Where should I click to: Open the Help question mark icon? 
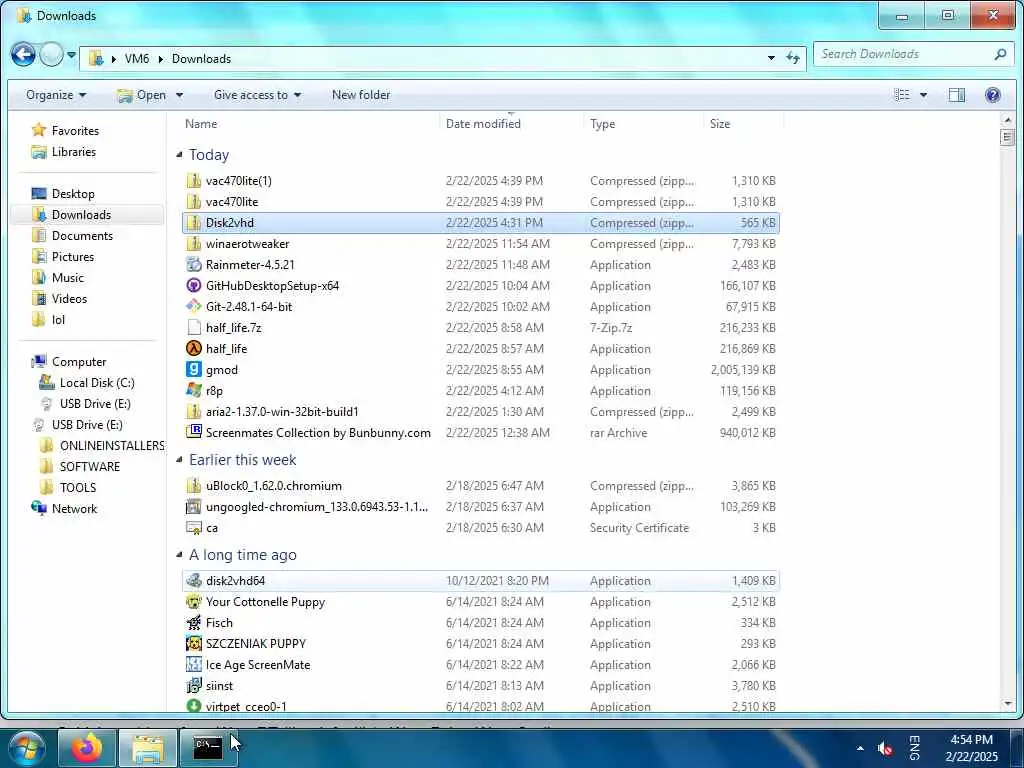pyautogui.click(x=993, y=95)
